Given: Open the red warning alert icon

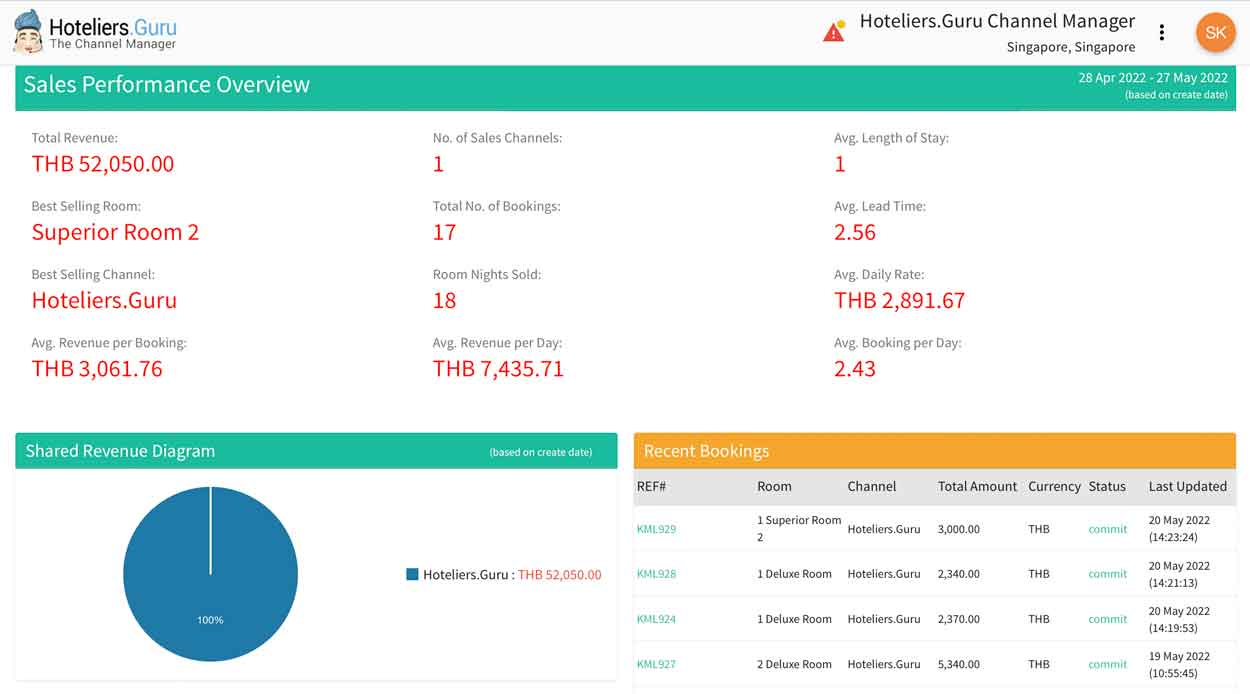Looking at the screenshot, I should pos(834,31).
